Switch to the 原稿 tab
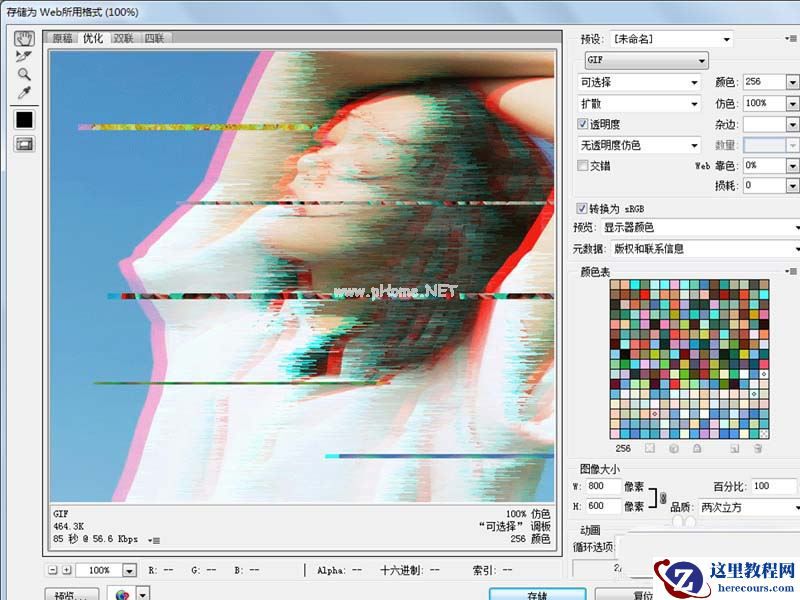 [x=62, y=38]
